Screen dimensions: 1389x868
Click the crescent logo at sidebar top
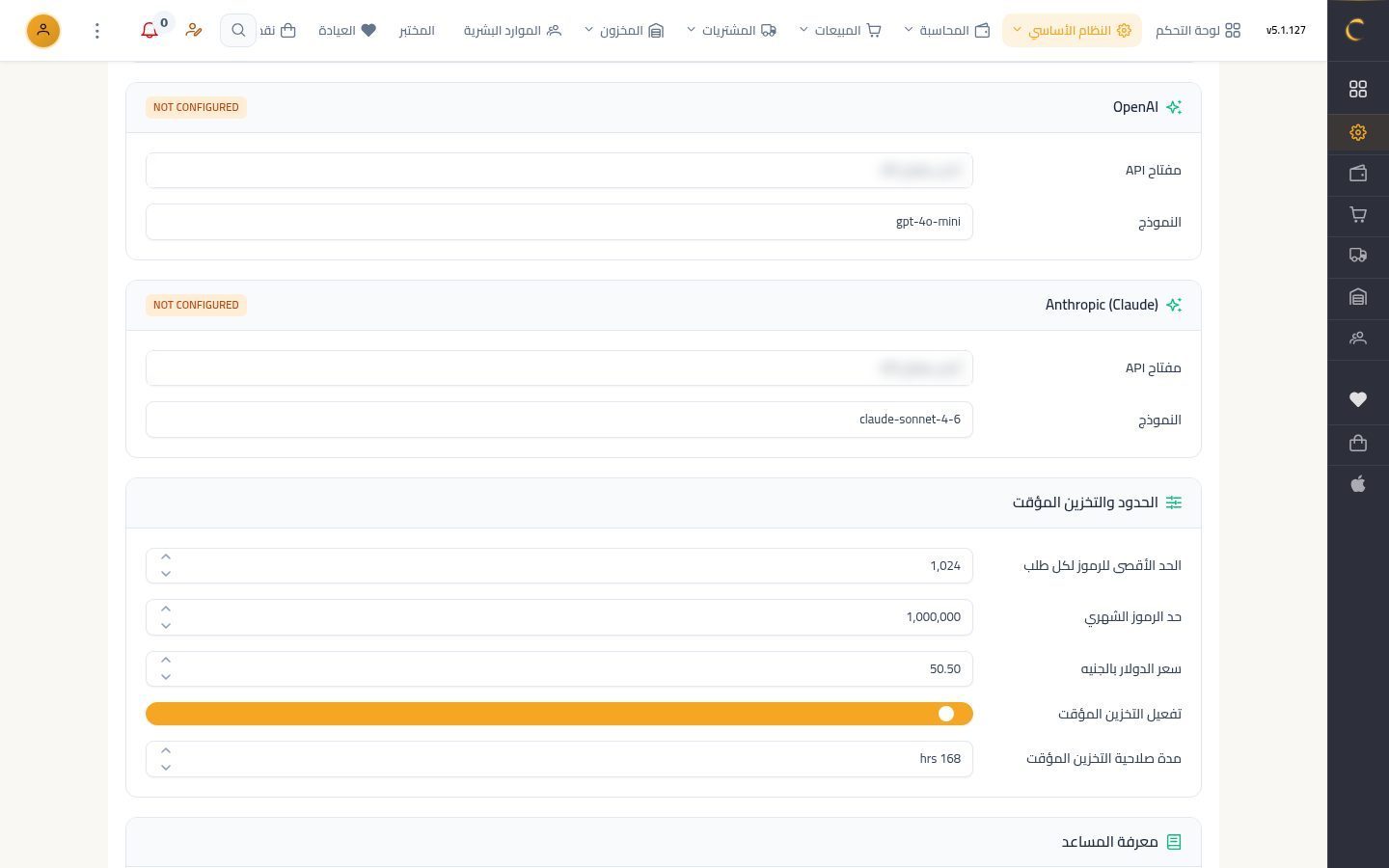coord(1358,30)
